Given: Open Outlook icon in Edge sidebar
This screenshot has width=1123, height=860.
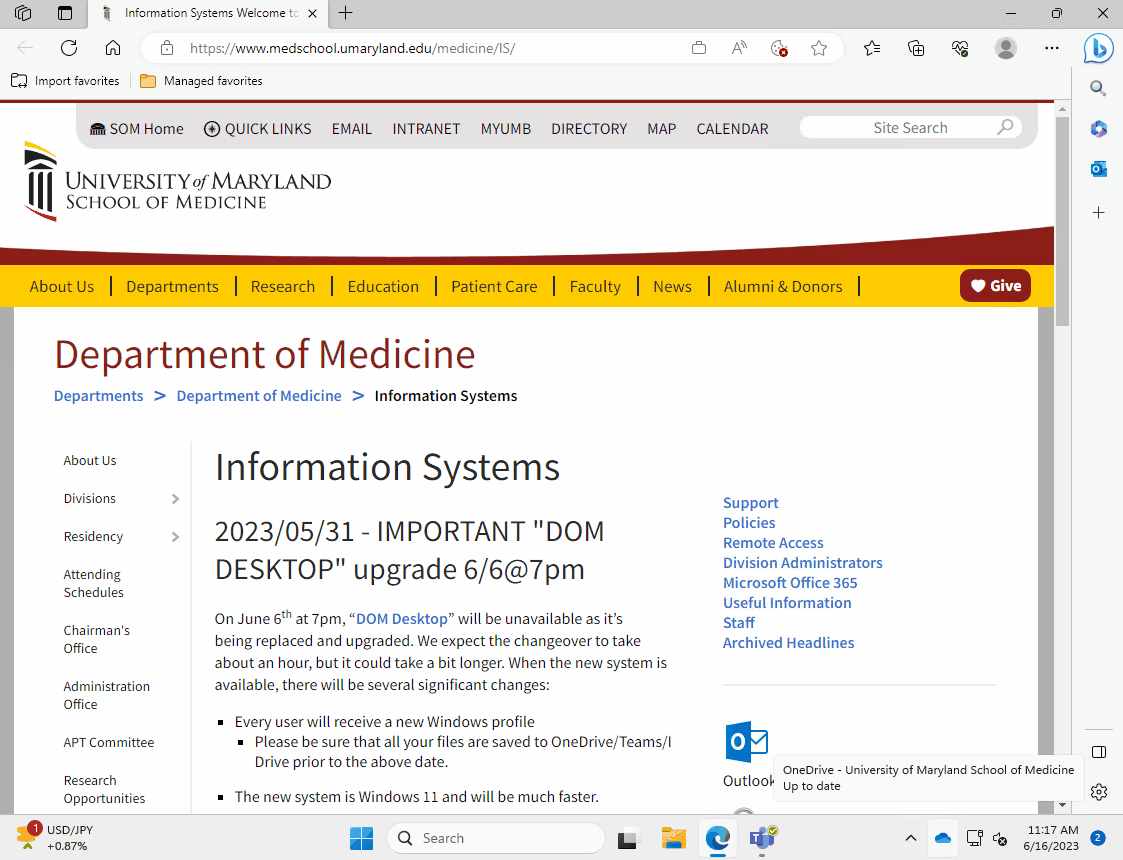Looking at the screenshot, I should 1098,169.
